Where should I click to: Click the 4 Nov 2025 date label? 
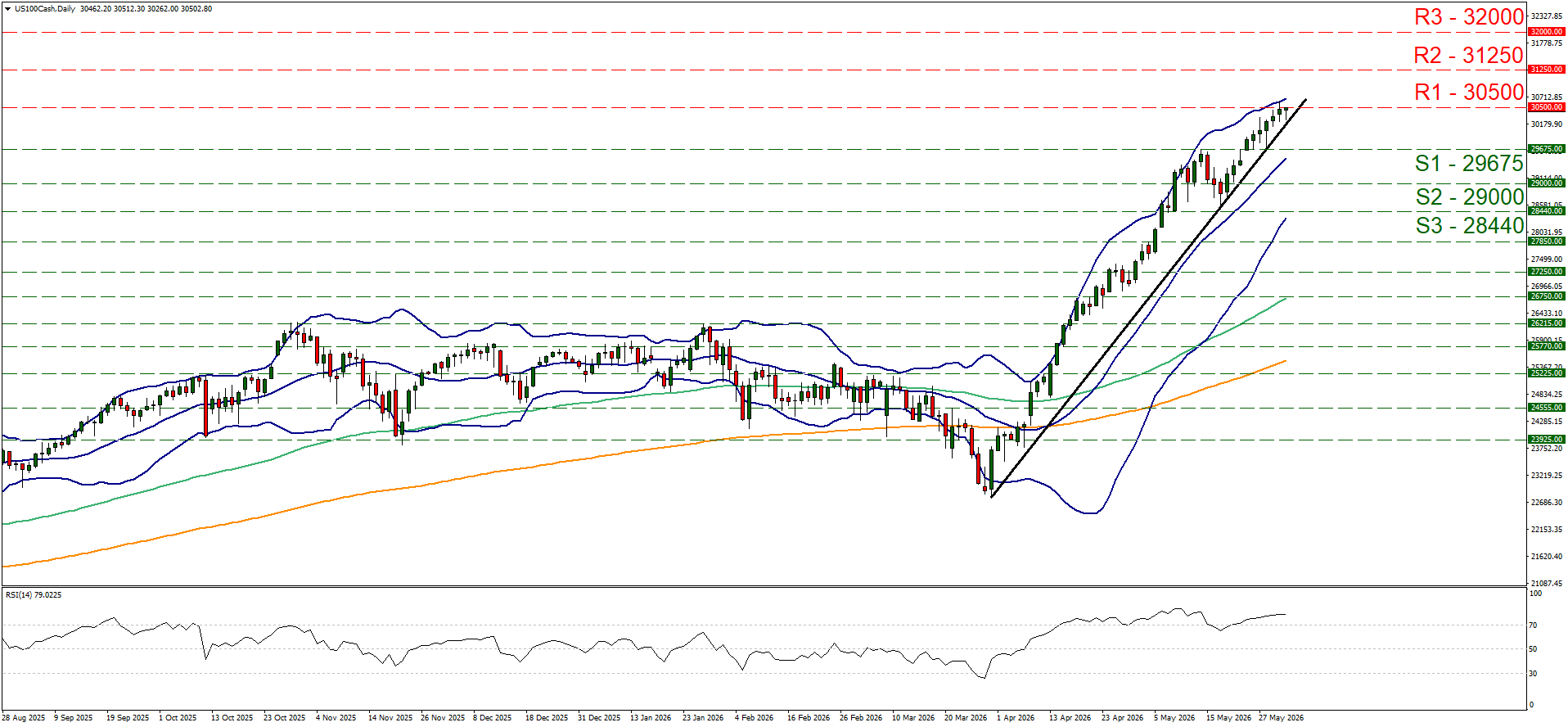(336, 718)
